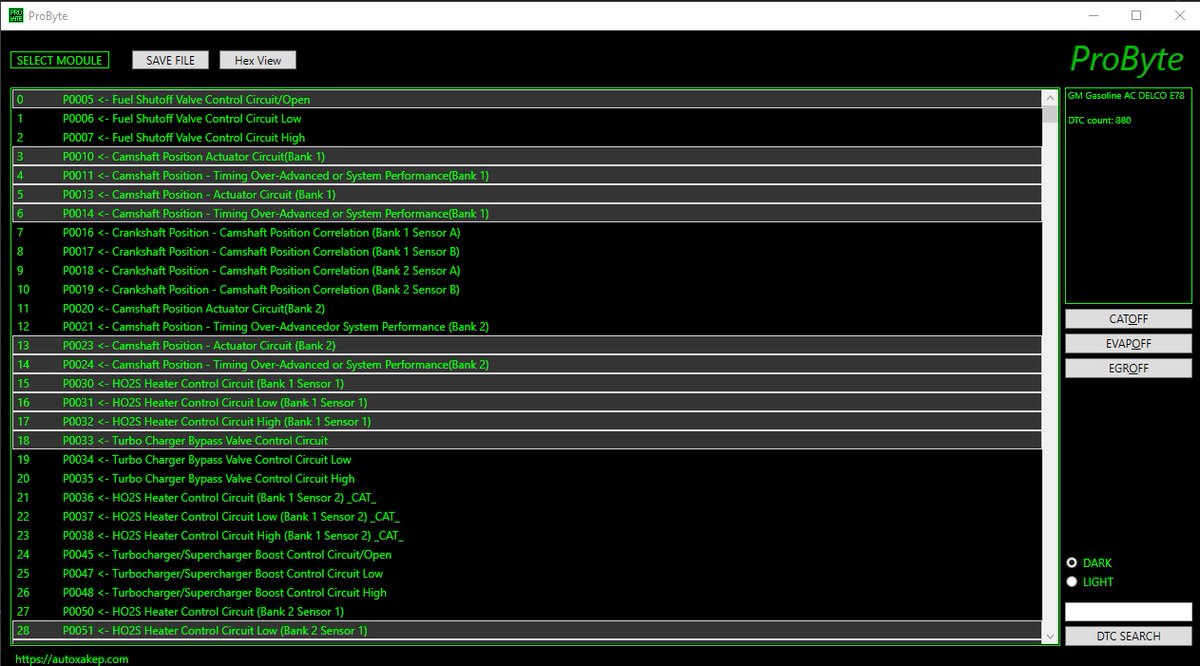Select row P0018 Crankshaft Correlation Bank 2 Sensor A
Viewport: 1200px width, 666px height.
tap(527, 271)
